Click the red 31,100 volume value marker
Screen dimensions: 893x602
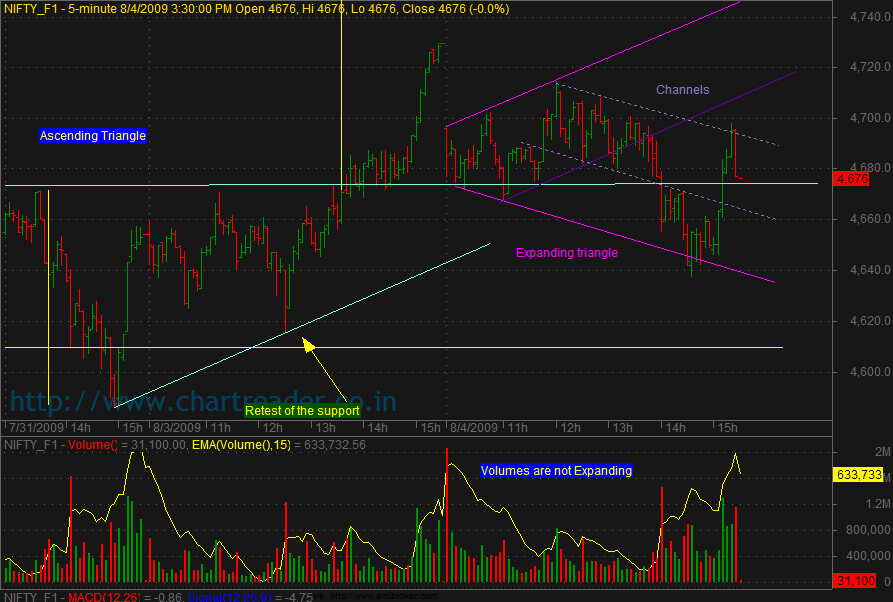point(856,581)
